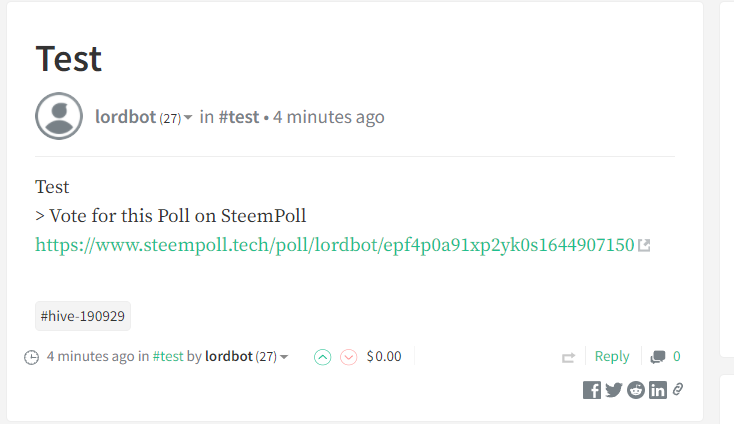Expand dropdown arrow beside lordbot in header

tap(188, 117)
